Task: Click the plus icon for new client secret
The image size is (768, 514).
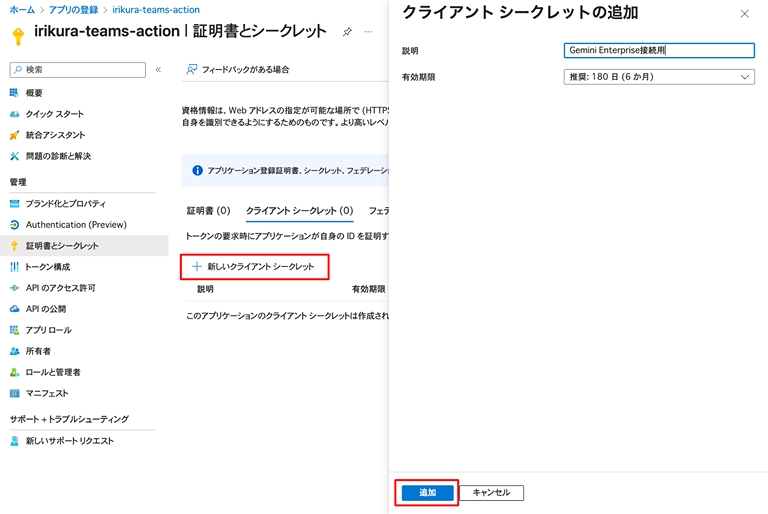Action: coord(196,267)
